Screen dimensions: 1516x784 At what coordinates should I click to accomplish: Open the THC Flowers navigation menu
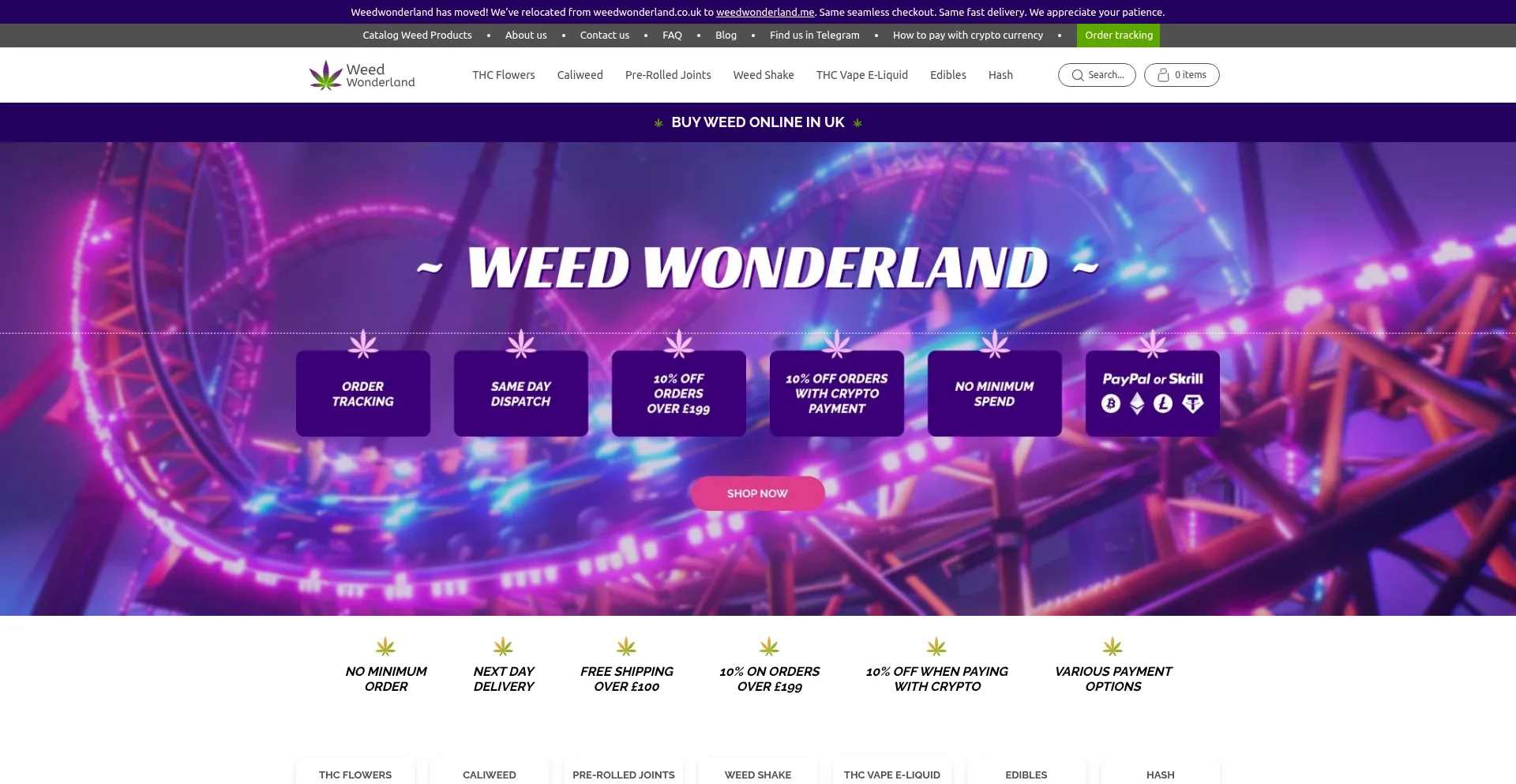pyautogui.click(x=503, y=75)
